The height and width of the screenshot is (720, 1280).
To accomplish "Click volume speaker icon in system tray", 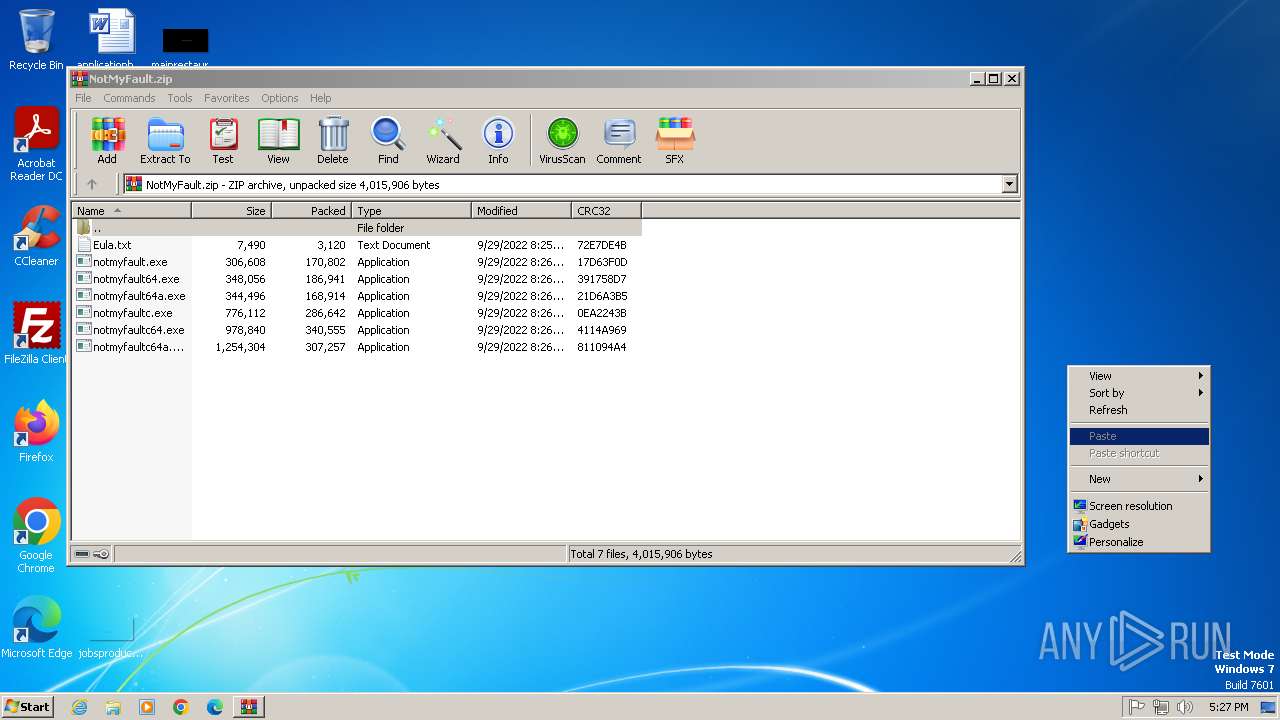I will pyautogui.click(x=1185, y=707).
